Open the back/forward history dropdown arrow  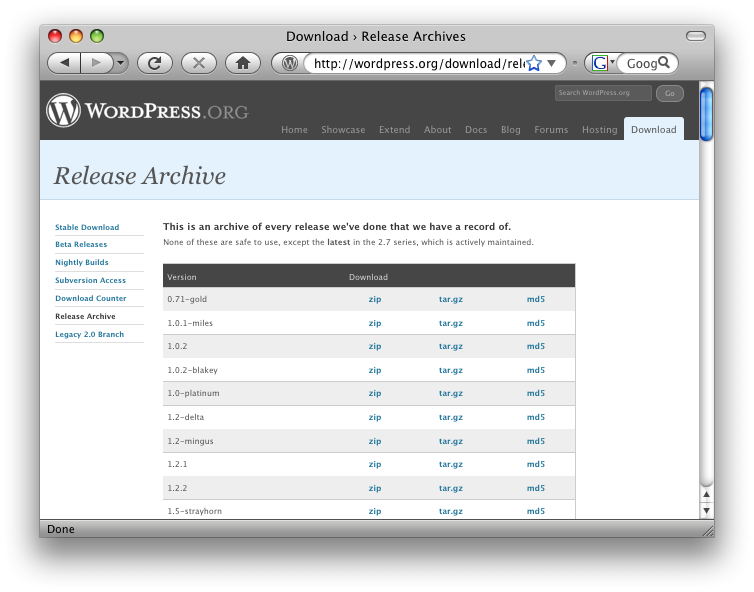pos(121,63)
